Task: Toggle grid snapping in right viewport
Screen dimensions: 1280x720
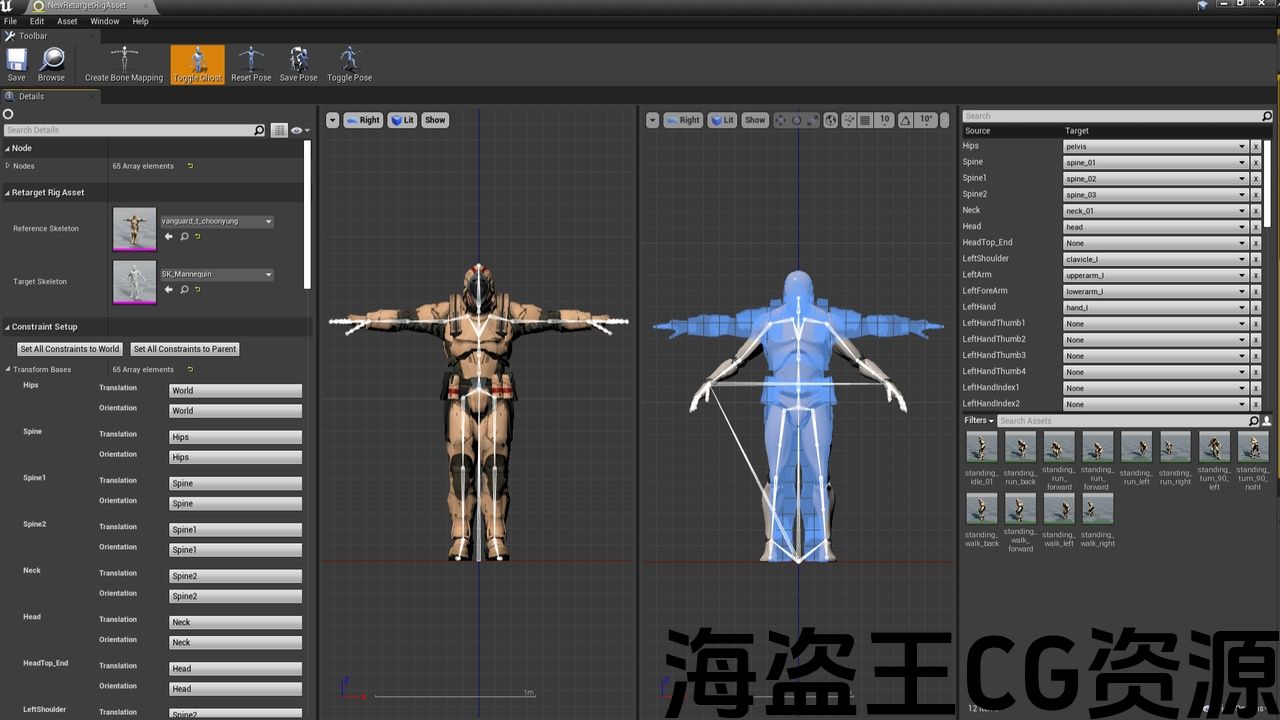Action: pyautogui.click(x=865, y=120)
